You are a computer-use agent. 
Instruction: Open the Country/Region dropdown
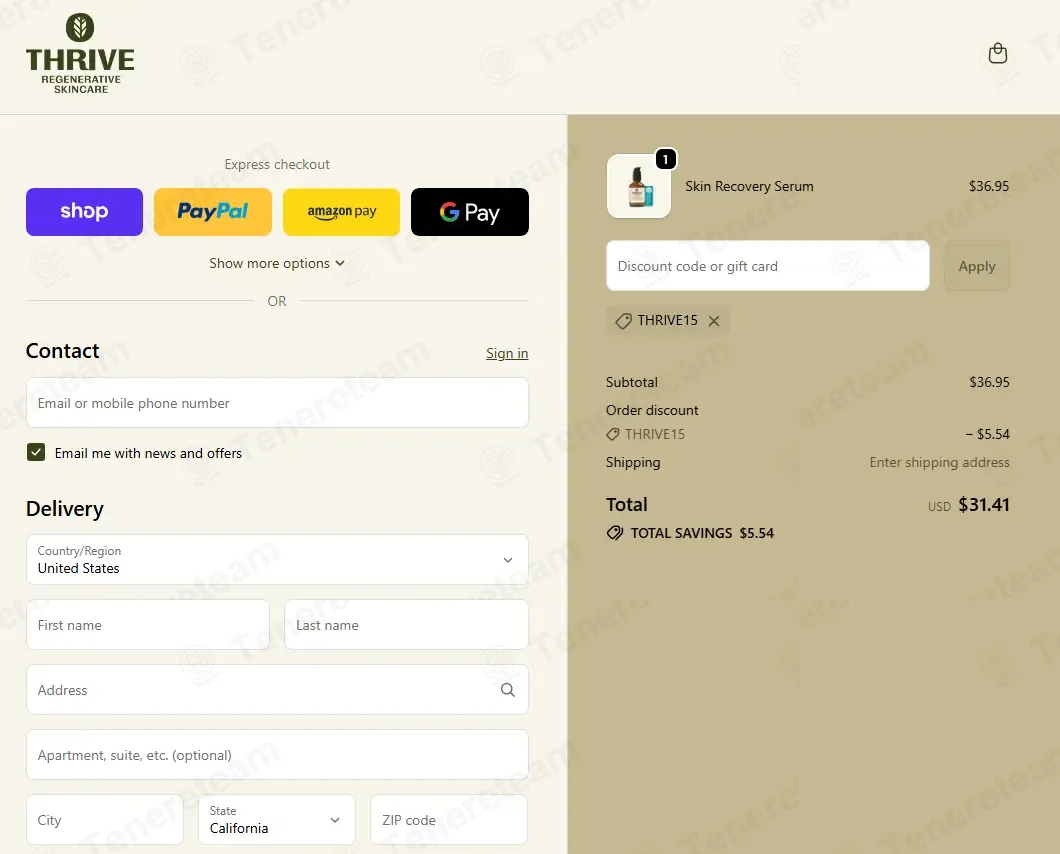pos(277,559)
